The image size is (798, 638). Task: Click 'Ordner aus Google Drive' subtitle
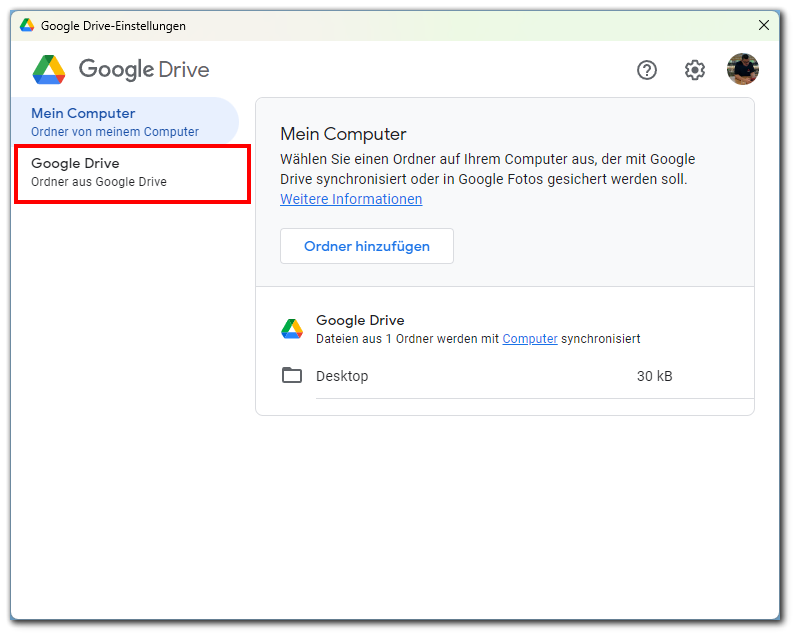[99, 182]
